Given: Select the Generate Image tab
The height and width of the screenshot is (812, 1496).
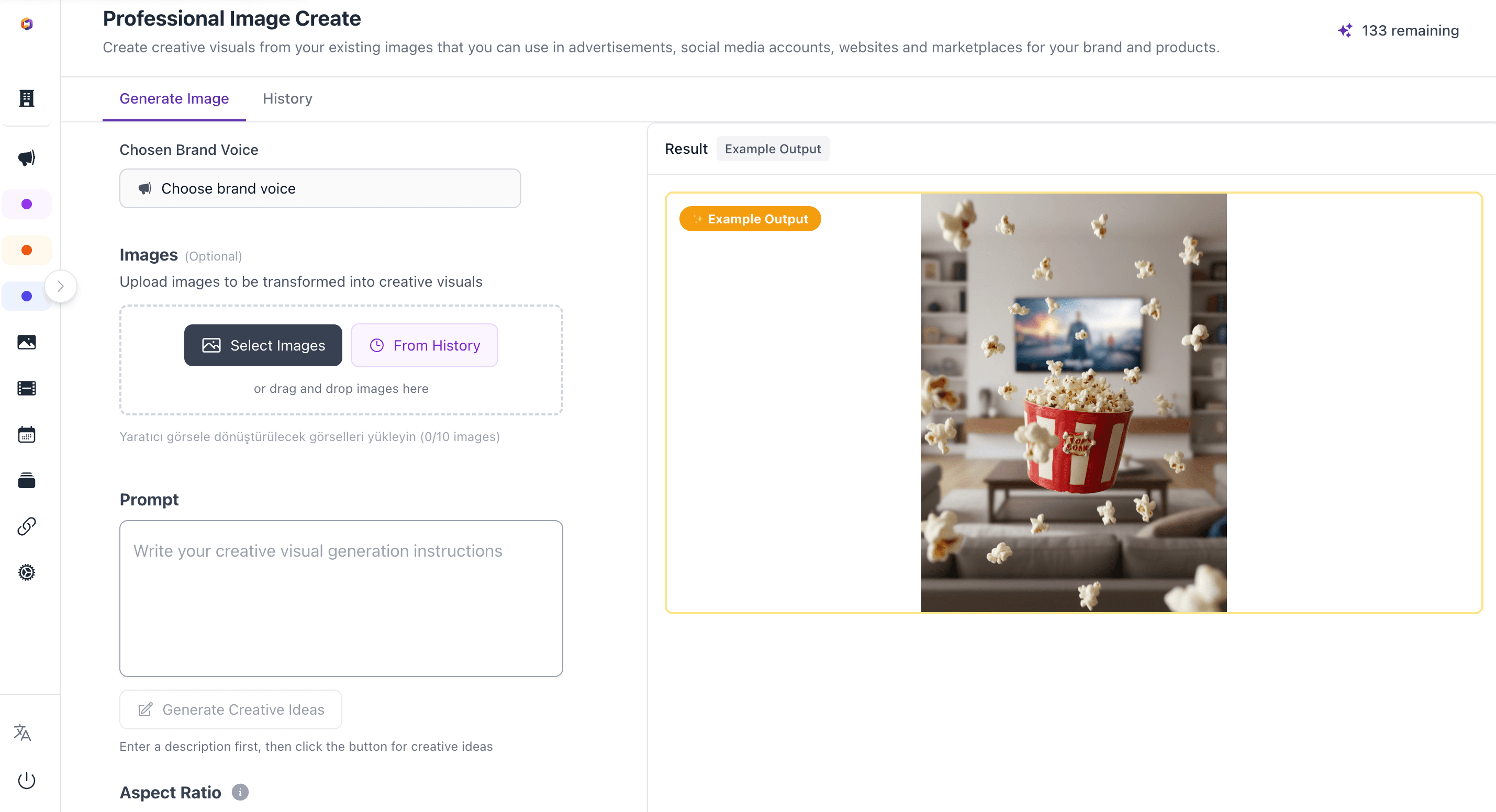Looking at the screenshot, I should coord(174,99).
